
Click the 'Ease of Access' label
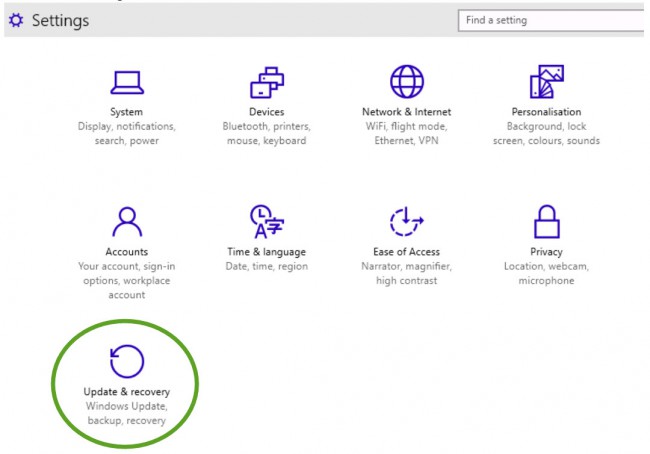[406, 252]
